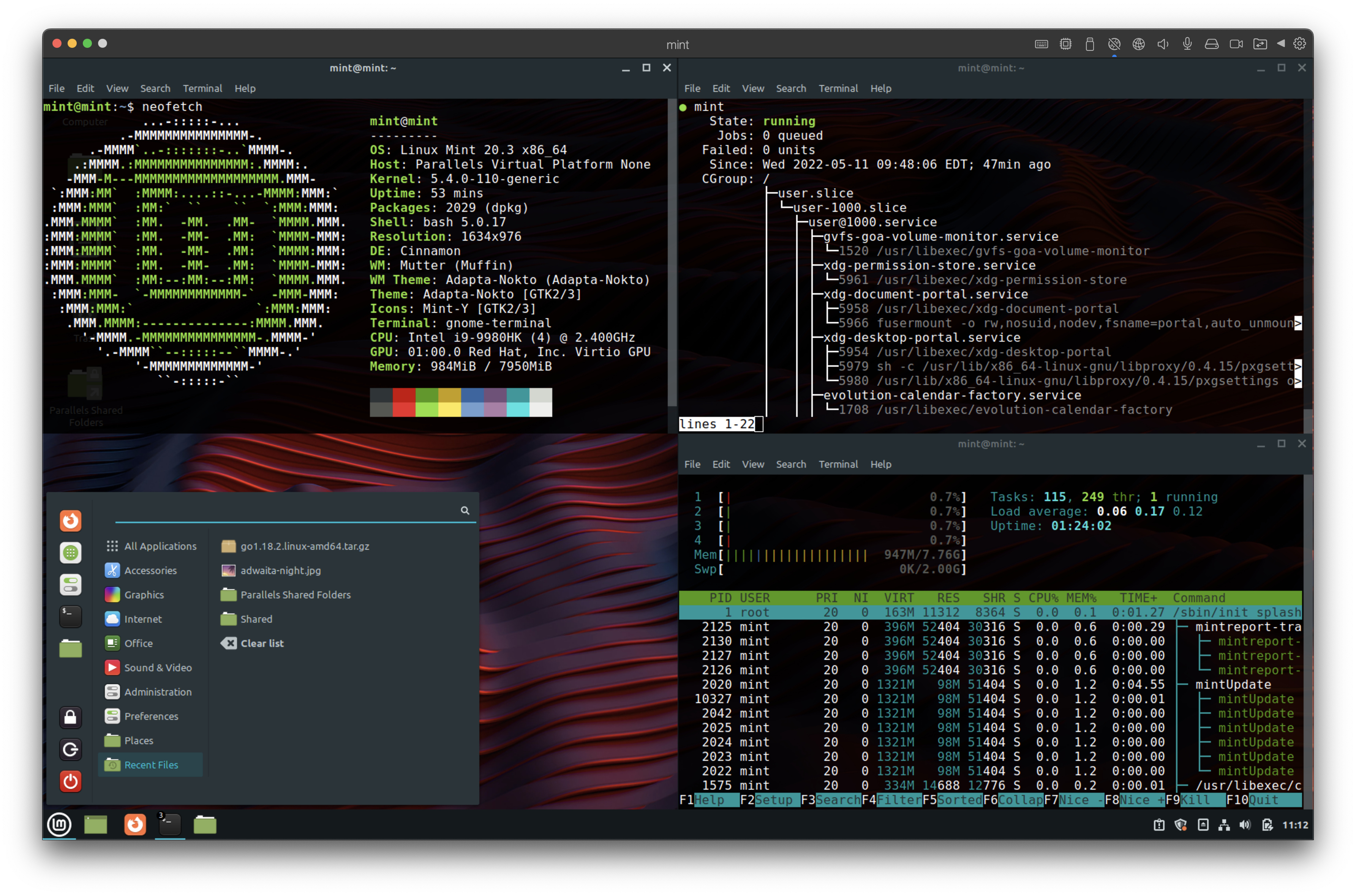Select Administration category in menu

(x=151, y=691)
